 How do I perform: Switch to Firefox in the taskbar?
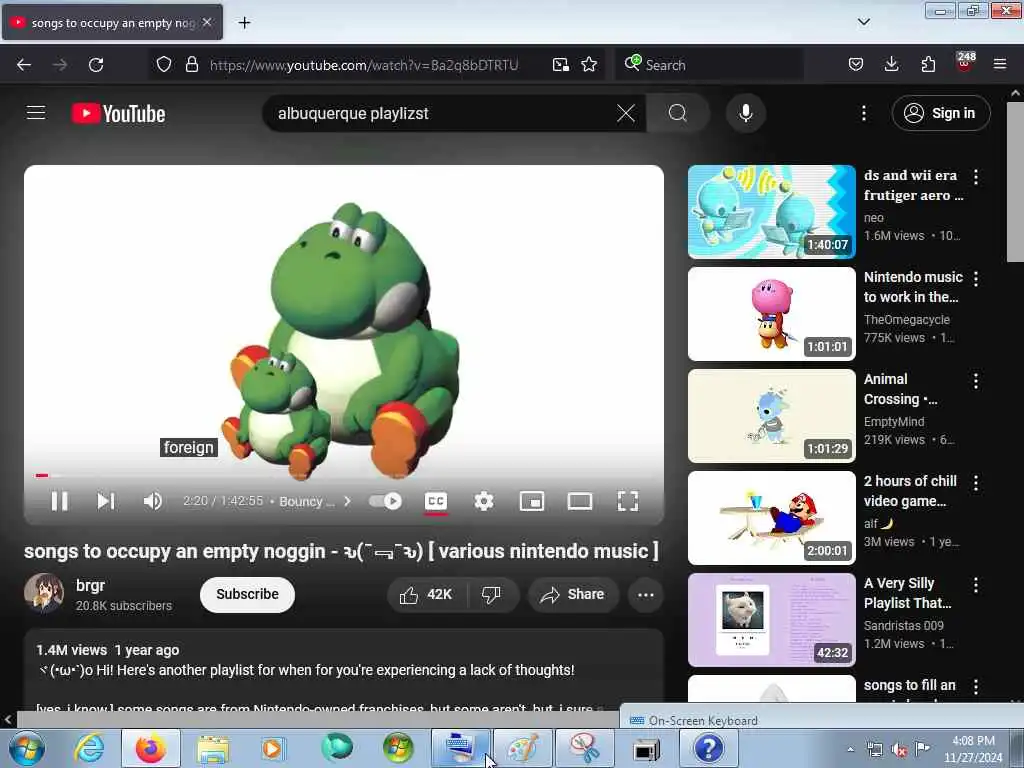[x=151, y=748]
